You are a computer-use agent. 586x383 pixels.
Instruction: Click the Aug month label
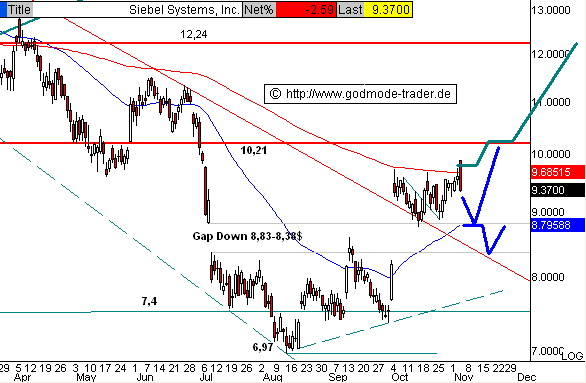pyautogui.click(x=272, y=377)
